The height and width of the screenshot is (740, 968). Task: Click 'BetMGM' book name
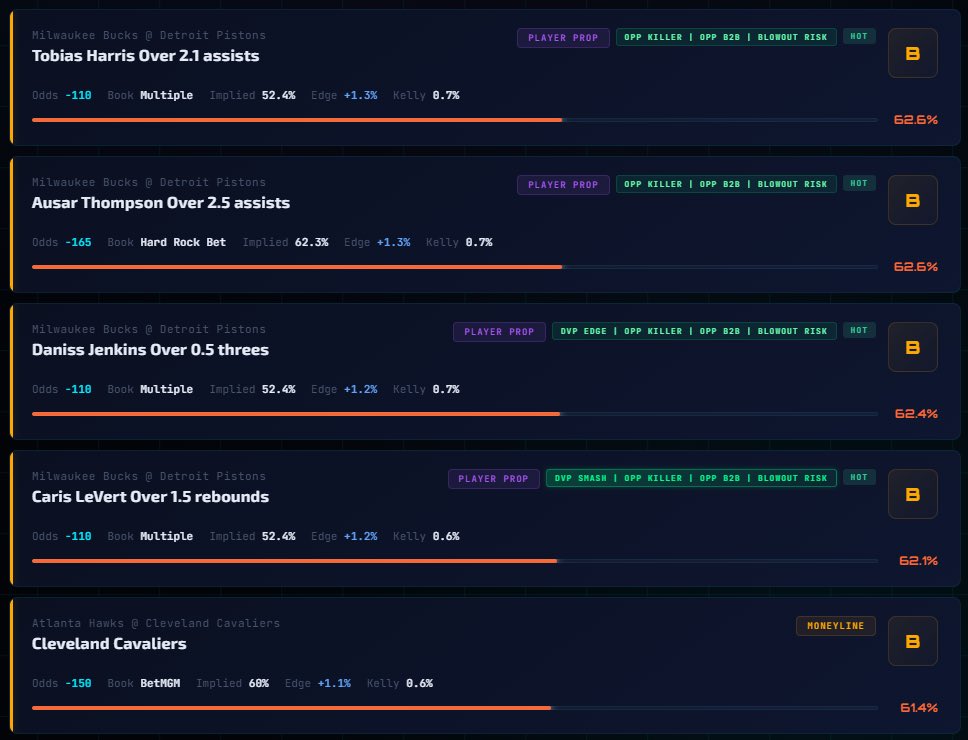coord(160,683)
